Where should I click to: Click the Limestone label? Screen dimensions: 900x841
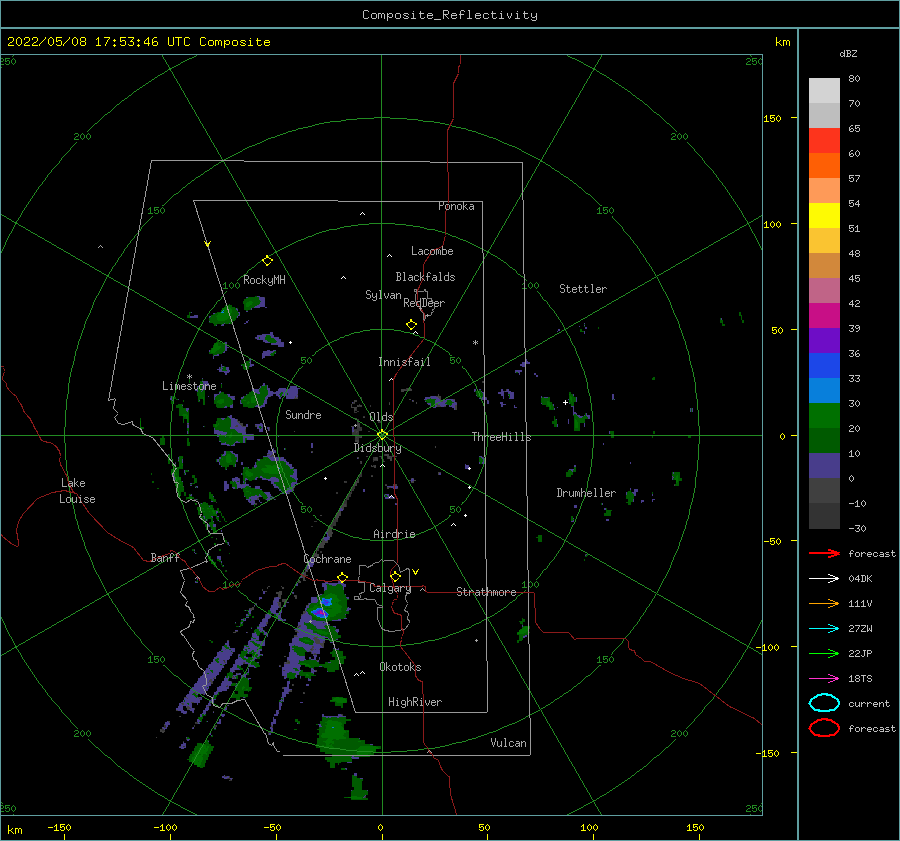coord(189,386)
